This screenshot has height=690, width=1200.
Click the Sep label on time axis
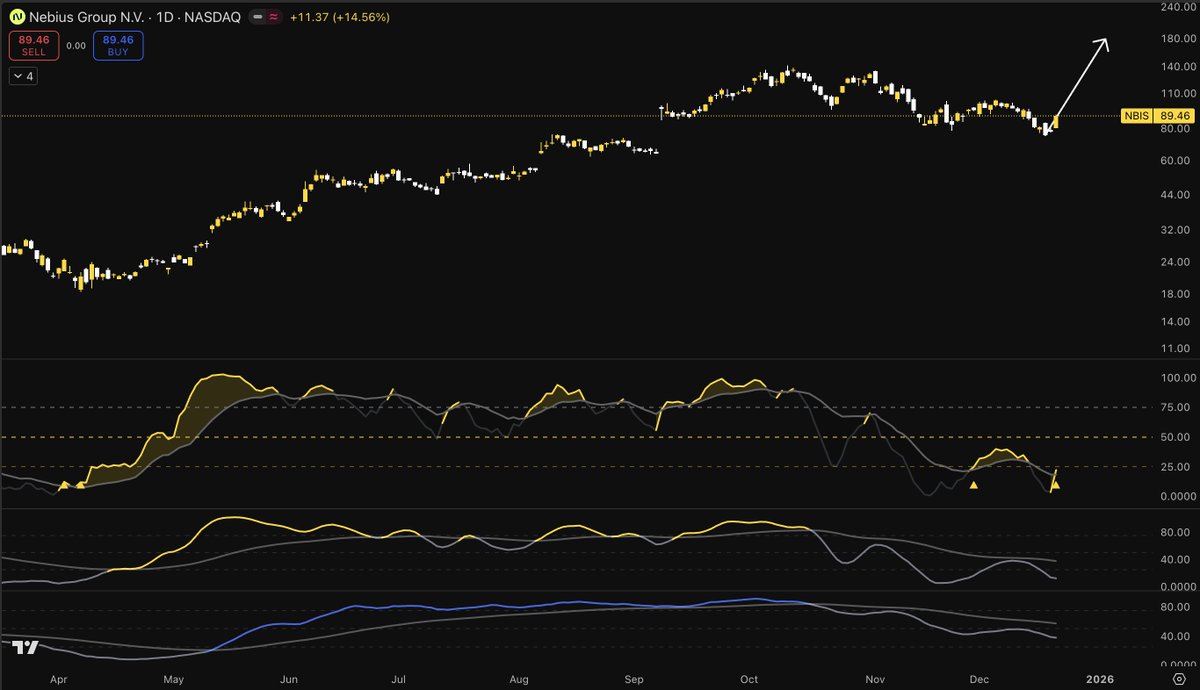[x=634, y=678]
